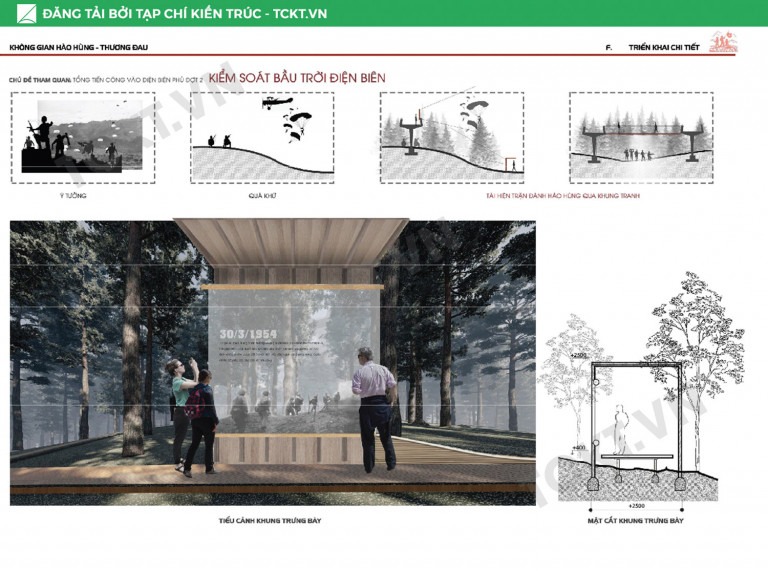Image resolution: width=768 pixels, height=571 pixels.
Task: Click the KHÔNG GIAN HÀO HÙNG - THƯƠNG ĐAU label
Action: coord(78,48)
